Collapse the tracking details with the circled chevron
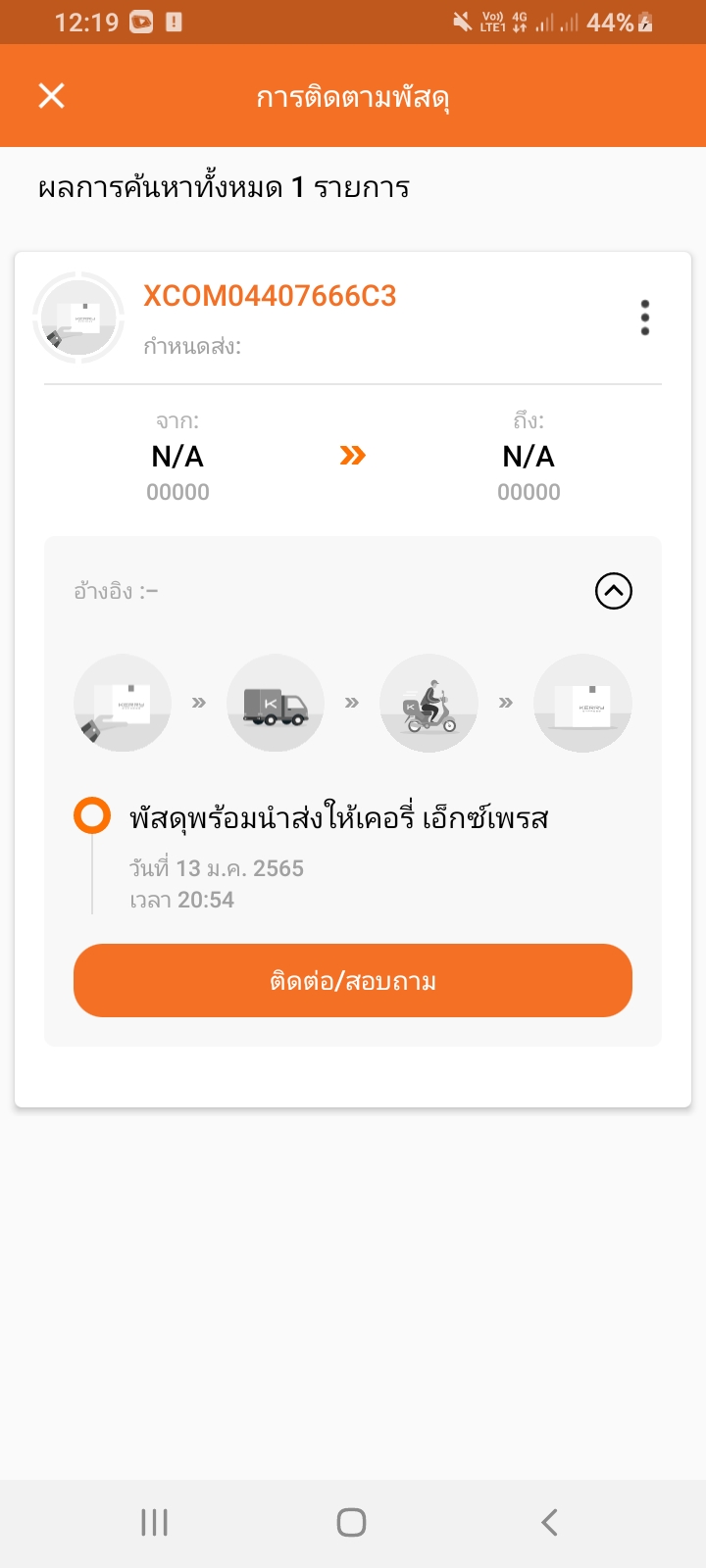This screenshot has width=706, height=1568. click(614, 591)
